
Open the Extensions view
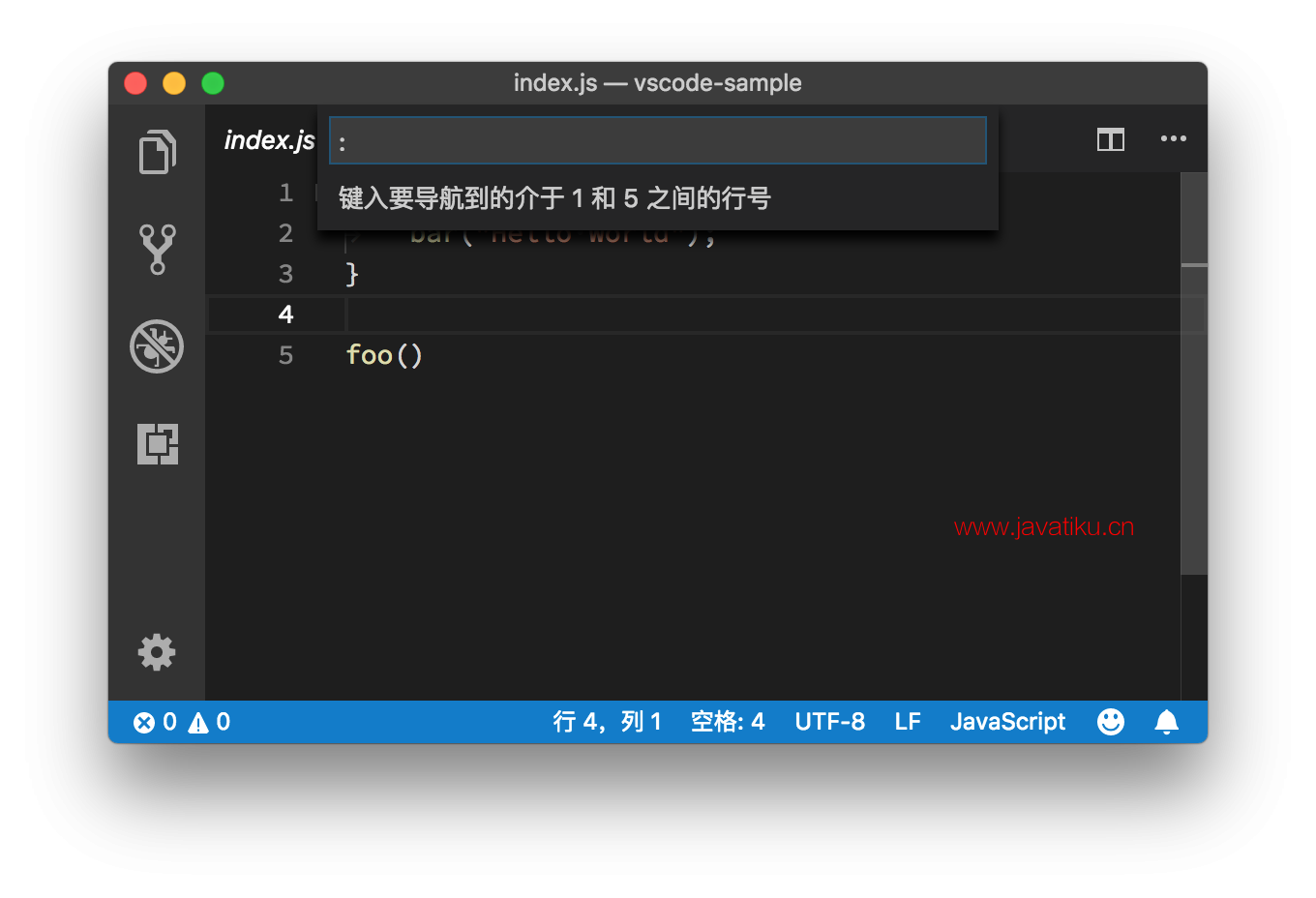pyautogui.click(x=157, y=444)
